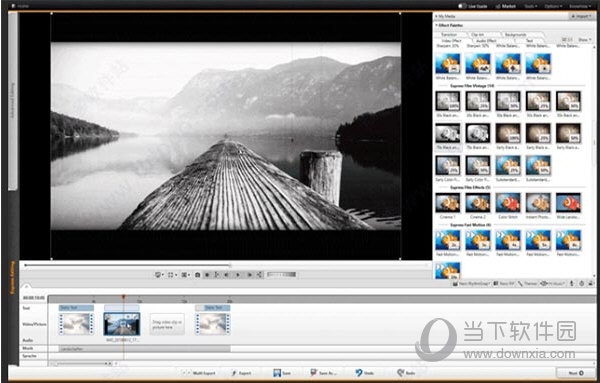The image size is (600, 383).
Task: Pick the Substandard 50% effect
Action: pyautogui.click(x=538, y=169)
